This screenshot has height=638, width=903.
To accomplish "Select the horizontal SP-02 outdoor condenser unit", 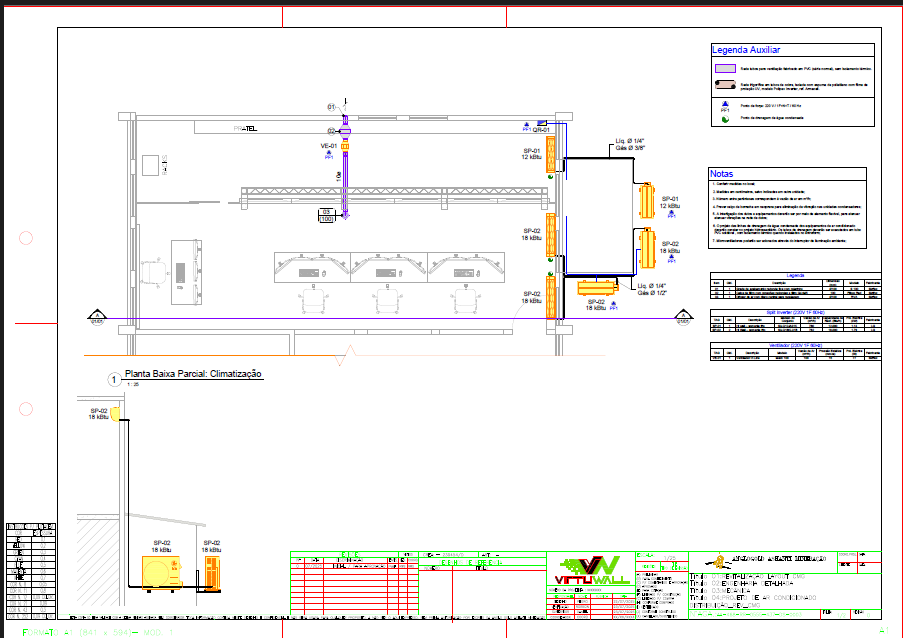I will coord(597,289).
